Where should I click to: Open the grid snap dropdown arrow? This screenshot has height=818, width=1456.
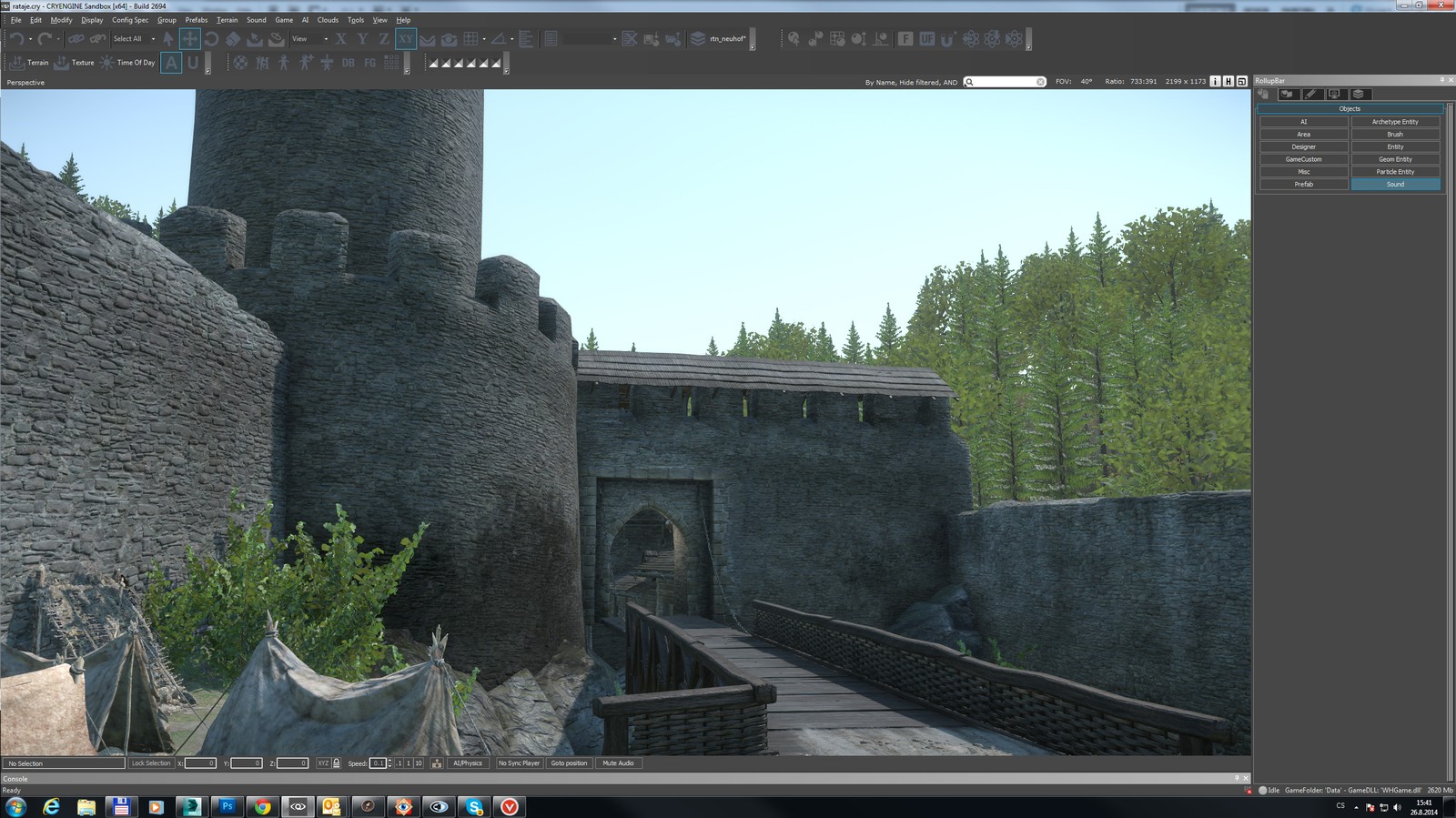484,39
